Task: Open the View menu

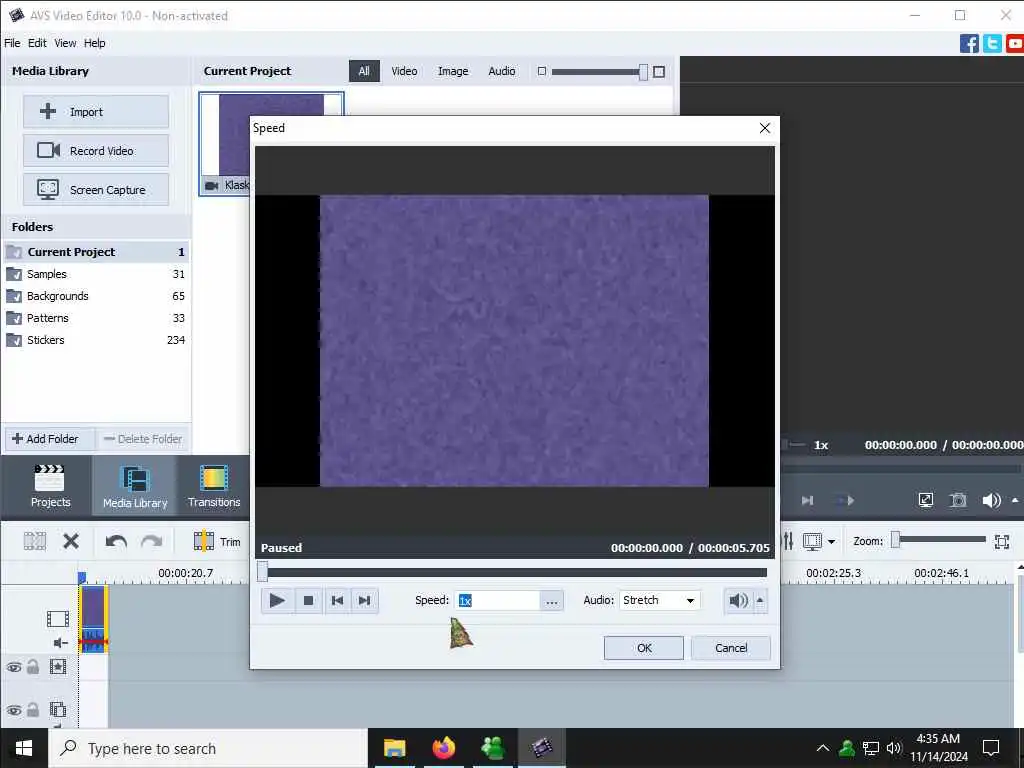Action: [x=65, y=43]
